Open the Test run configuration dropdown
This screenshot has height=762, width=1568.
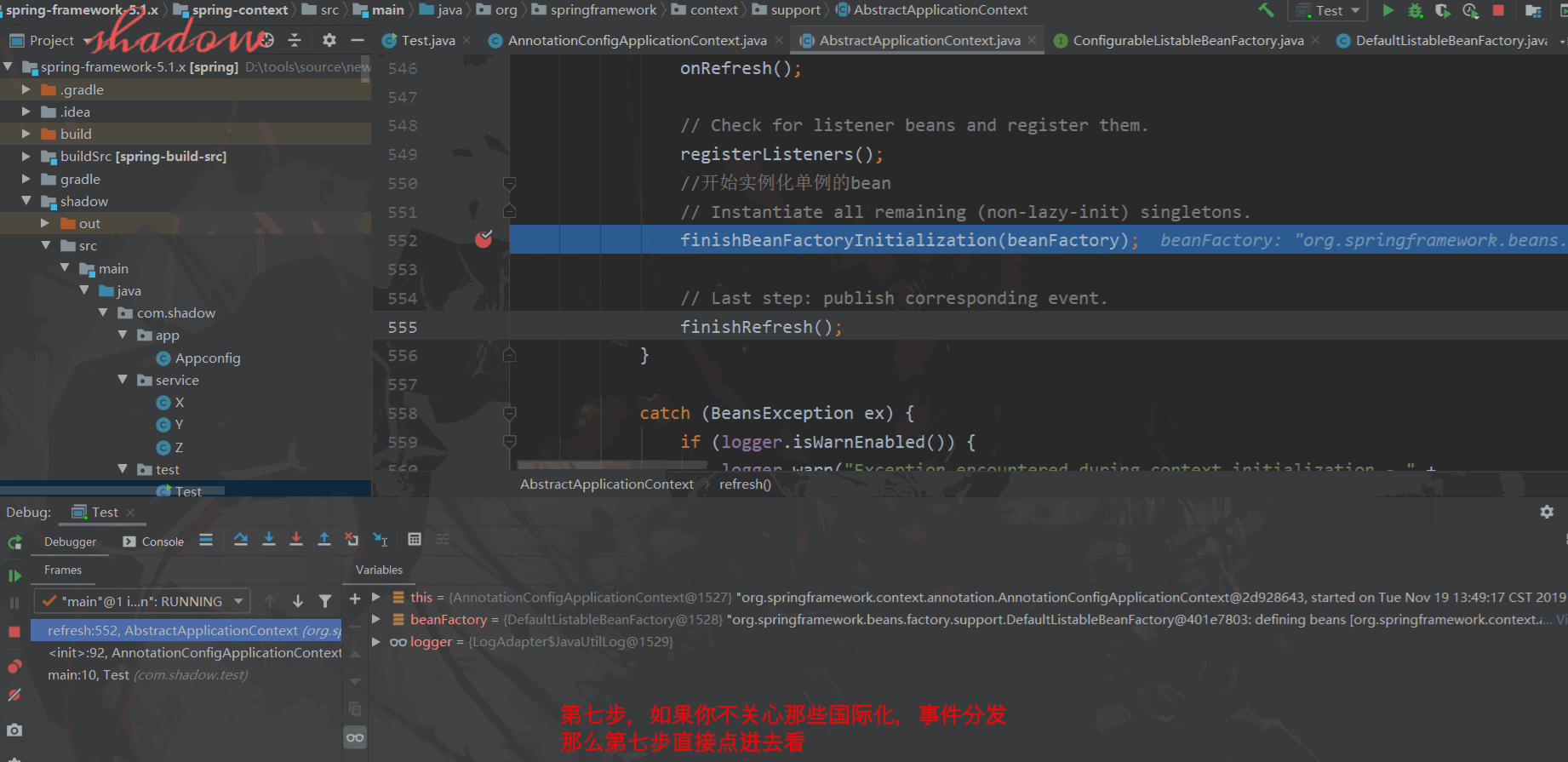tap(1328, 10)
